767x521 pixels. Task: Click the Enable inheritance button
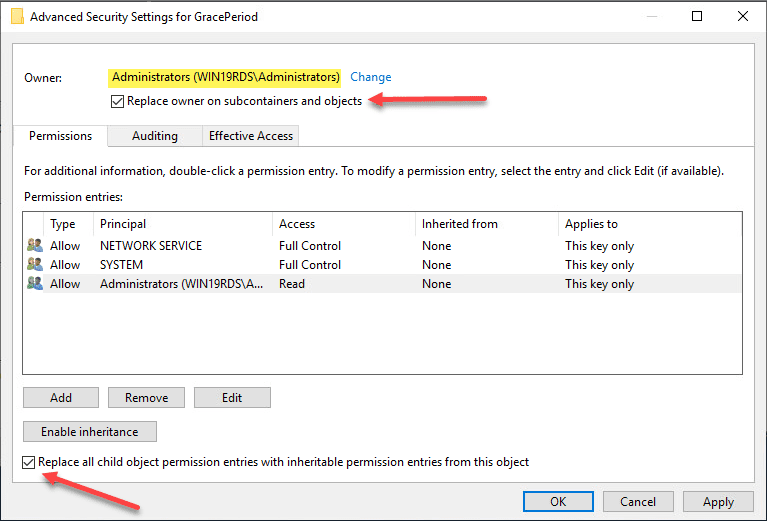coord(89,432)
